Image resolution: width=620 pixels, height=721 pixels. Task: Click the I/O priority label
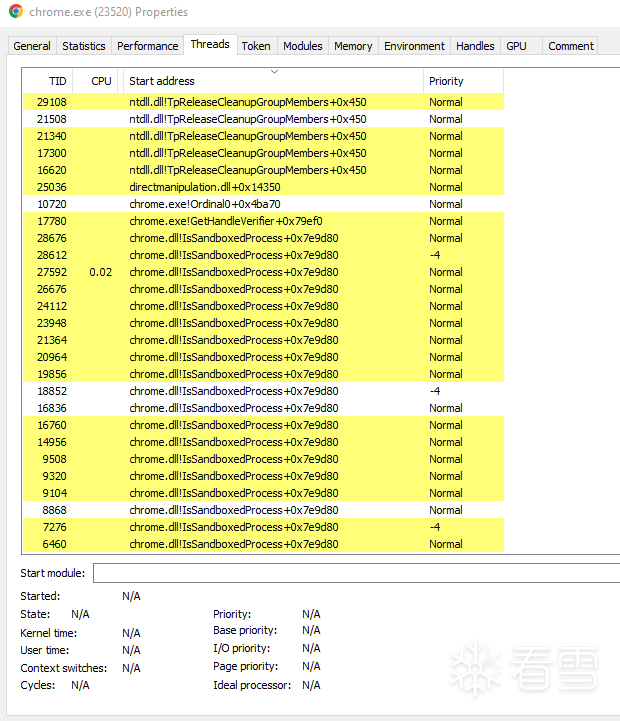point(241,648)
